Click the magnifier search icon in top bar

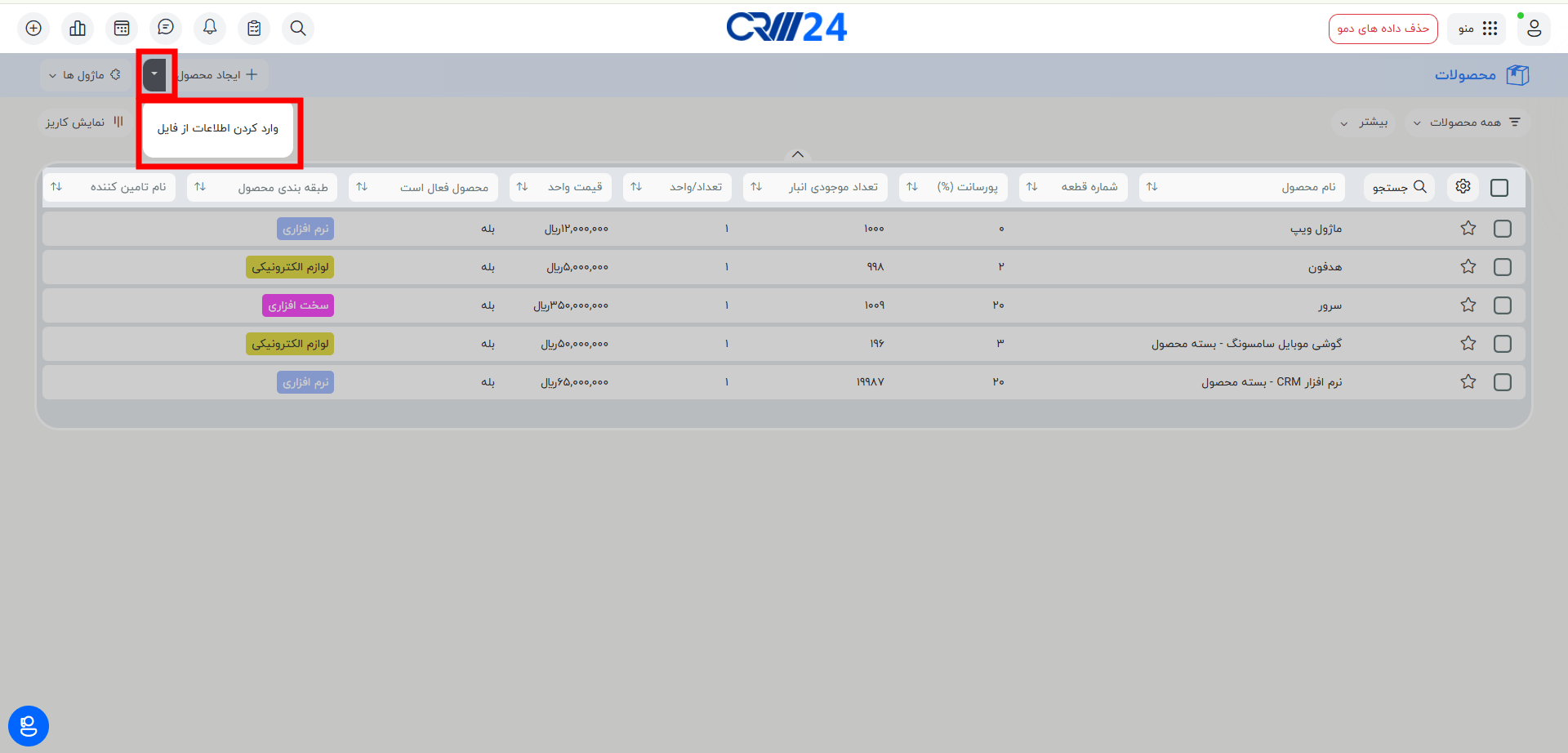click(x=298, y=29)
